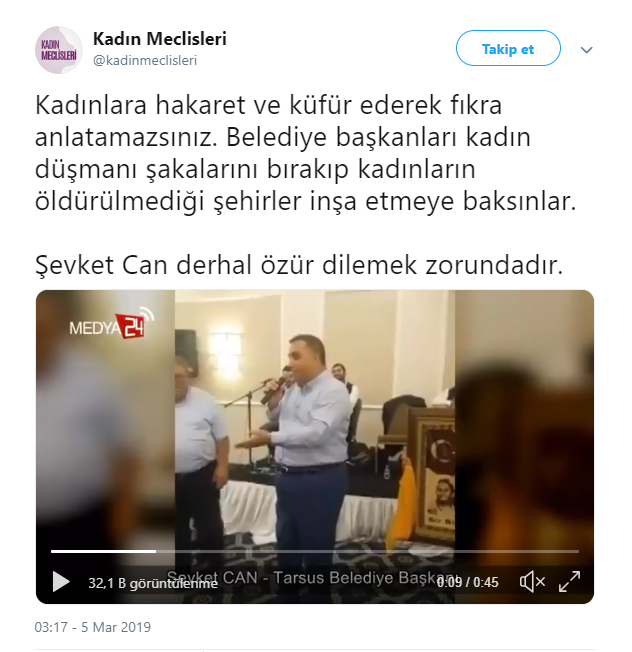Open the @kadinmeclisleri handle link
Screen dimensions: 632x652
(145, 61)
